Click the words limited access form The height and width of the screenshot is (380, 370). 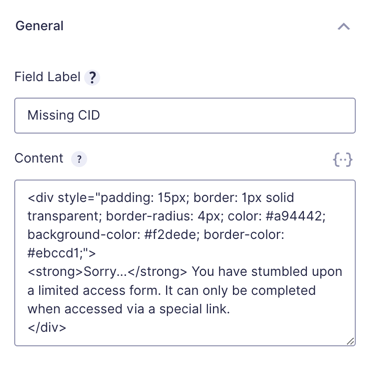tap(100, 290)
